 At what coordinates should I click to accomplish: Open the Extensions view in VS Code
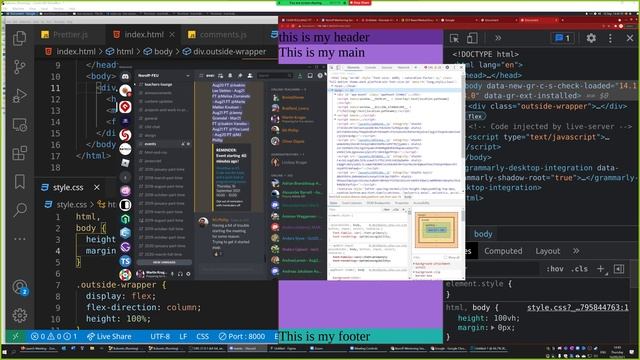(x=19, y=153)
